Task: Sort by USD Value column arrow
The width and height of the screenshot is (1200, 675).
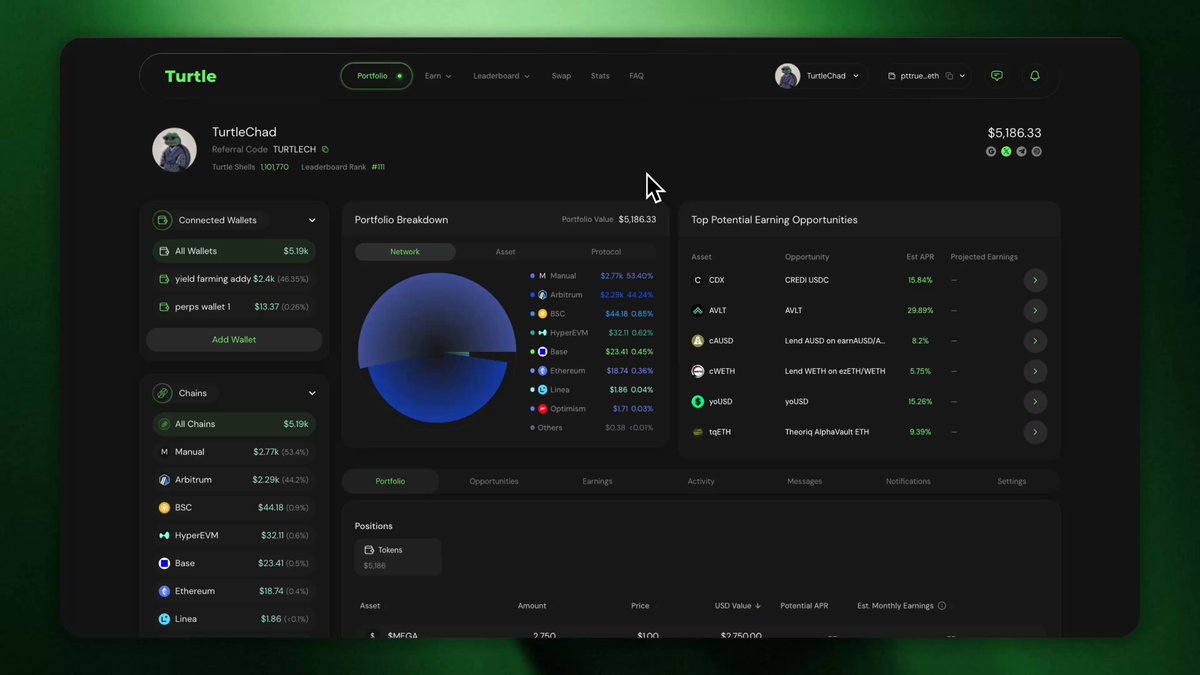Action: (758, 606)
